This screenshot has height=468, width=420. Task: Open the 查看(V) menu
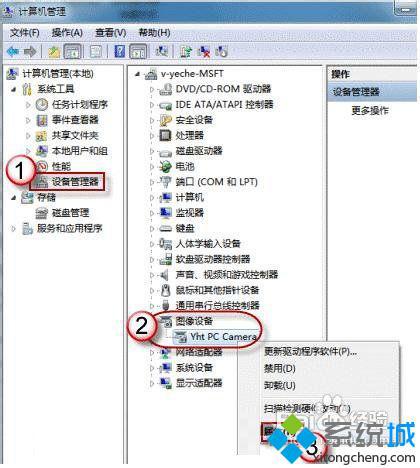pos(111,33)
